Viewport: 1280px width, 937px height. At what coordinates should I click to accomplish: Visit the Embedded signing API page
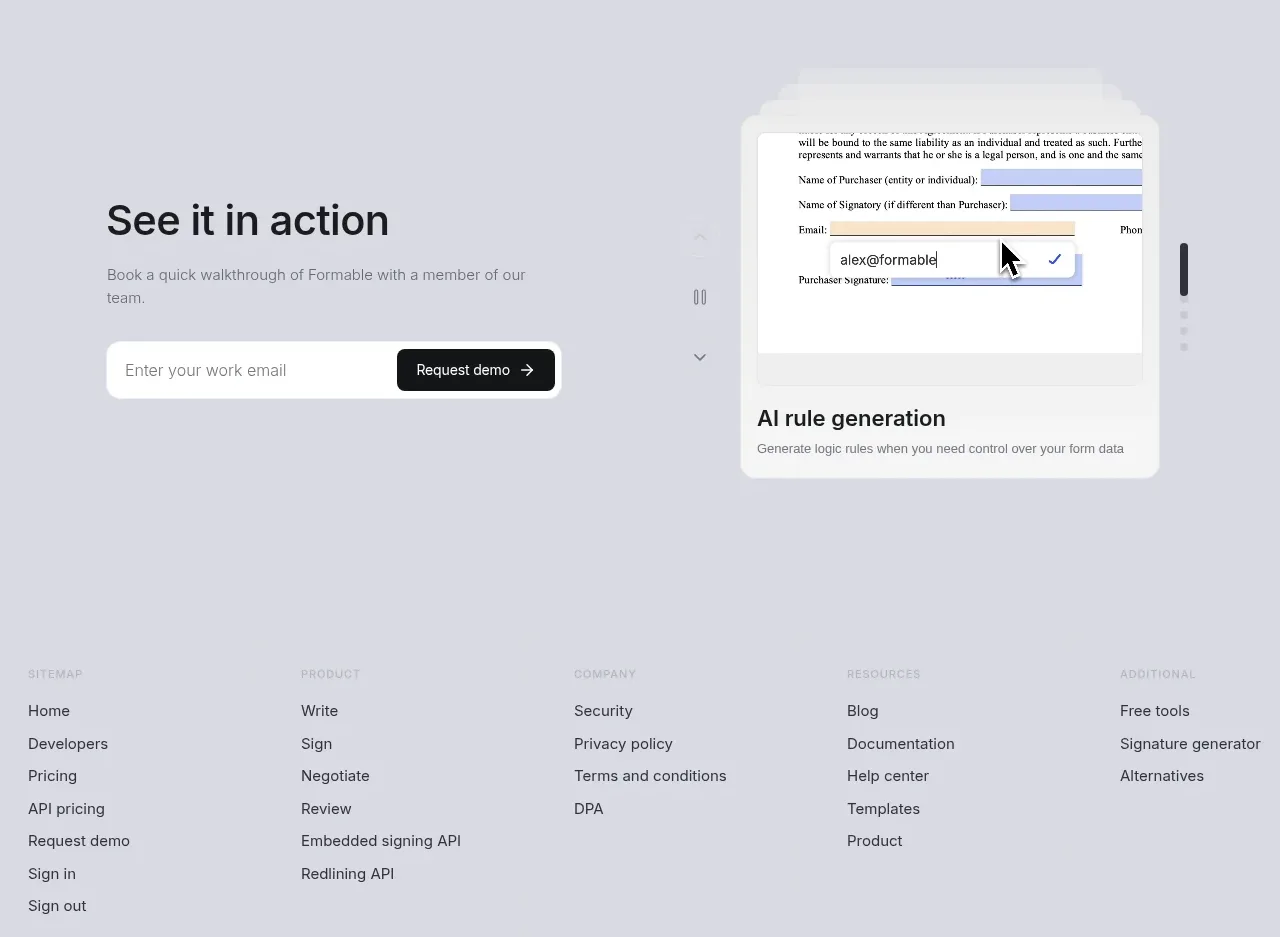(381, 841)
